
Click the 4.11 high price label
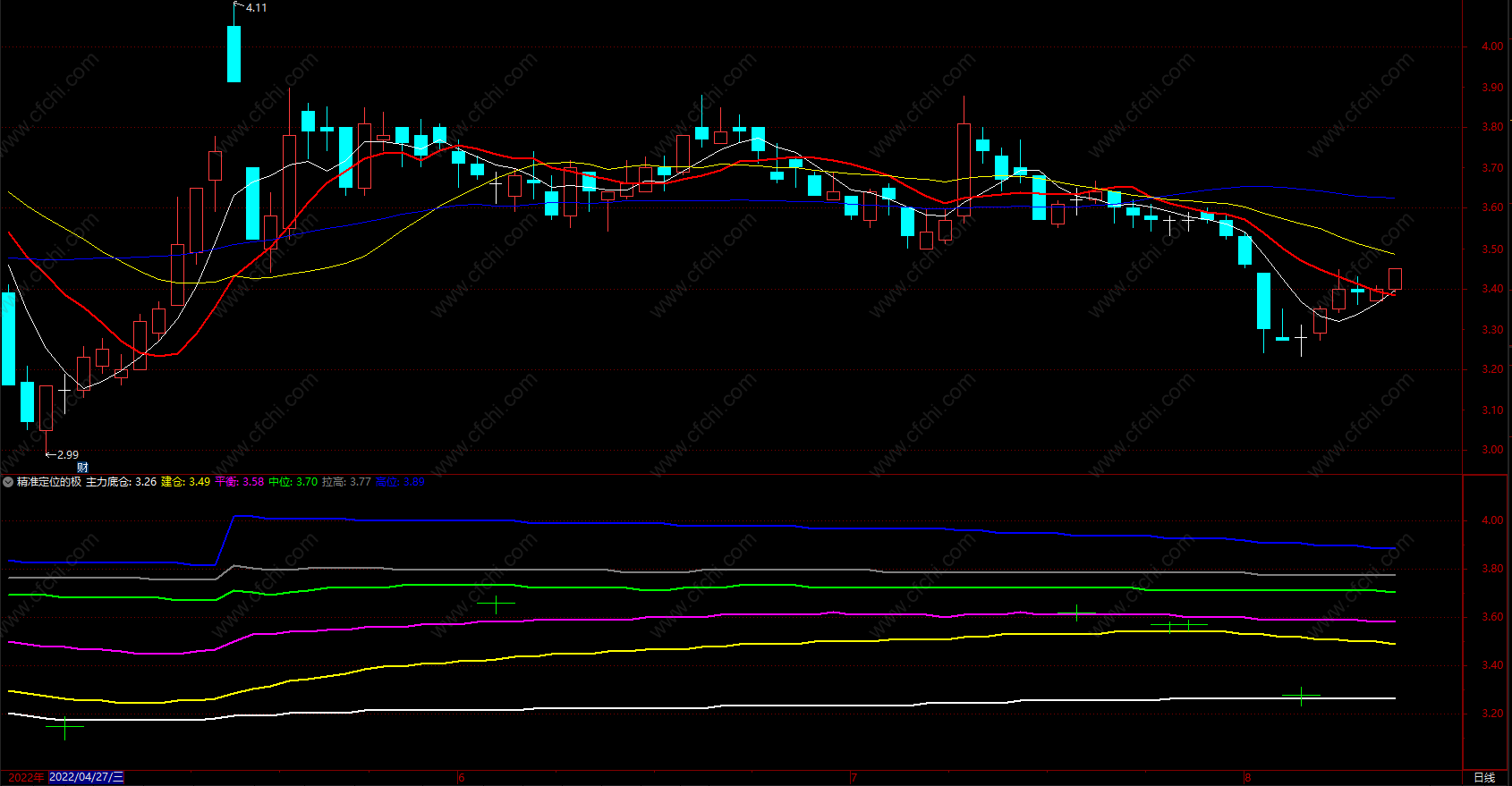(256, 8)
